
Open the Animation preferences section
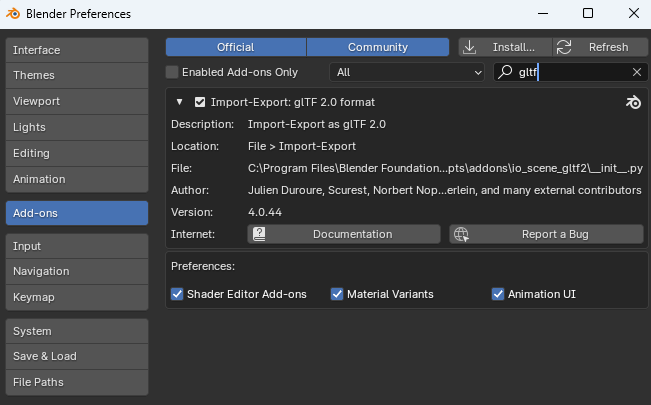77,179
